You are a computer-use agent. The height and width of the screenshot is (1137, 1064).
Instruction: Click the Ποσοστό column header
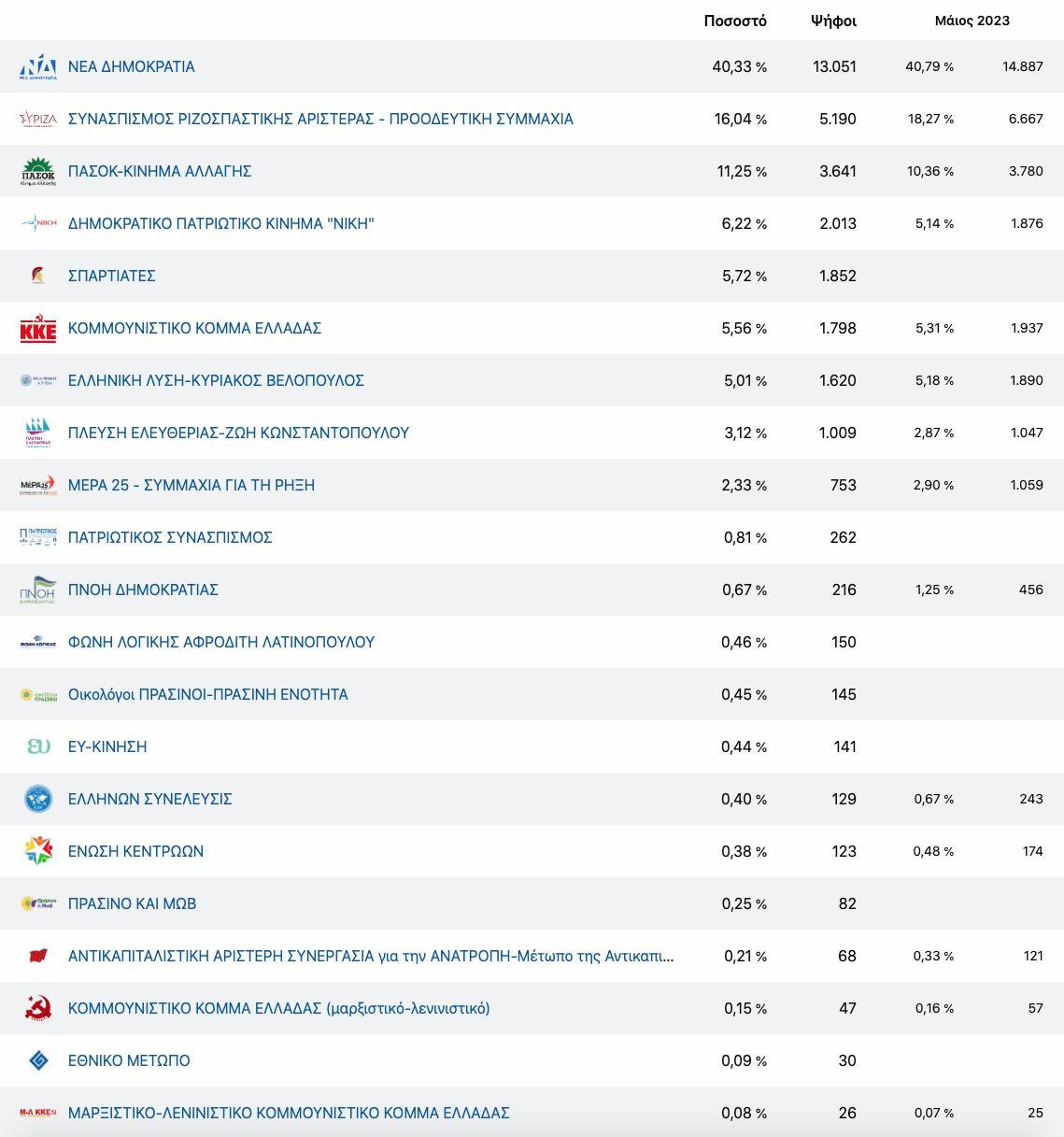point(735,21)
